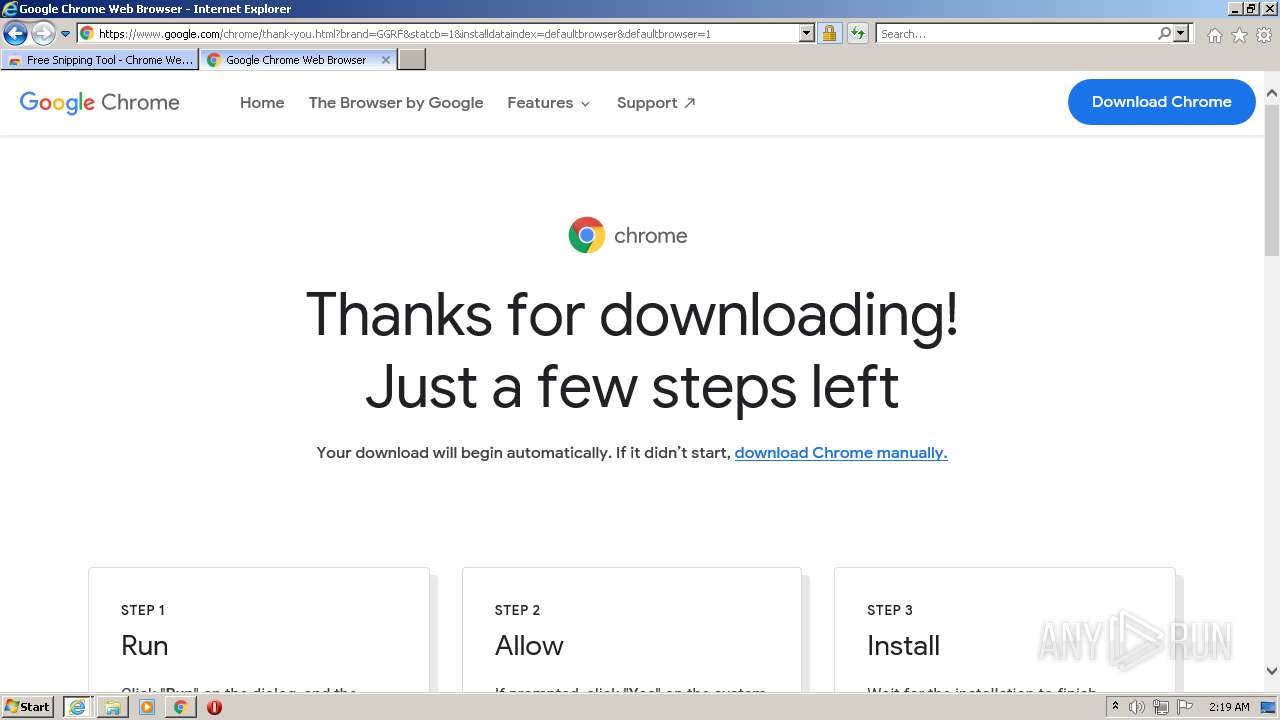
Task: Click into the IE Search box
Action: (1016, 34)
